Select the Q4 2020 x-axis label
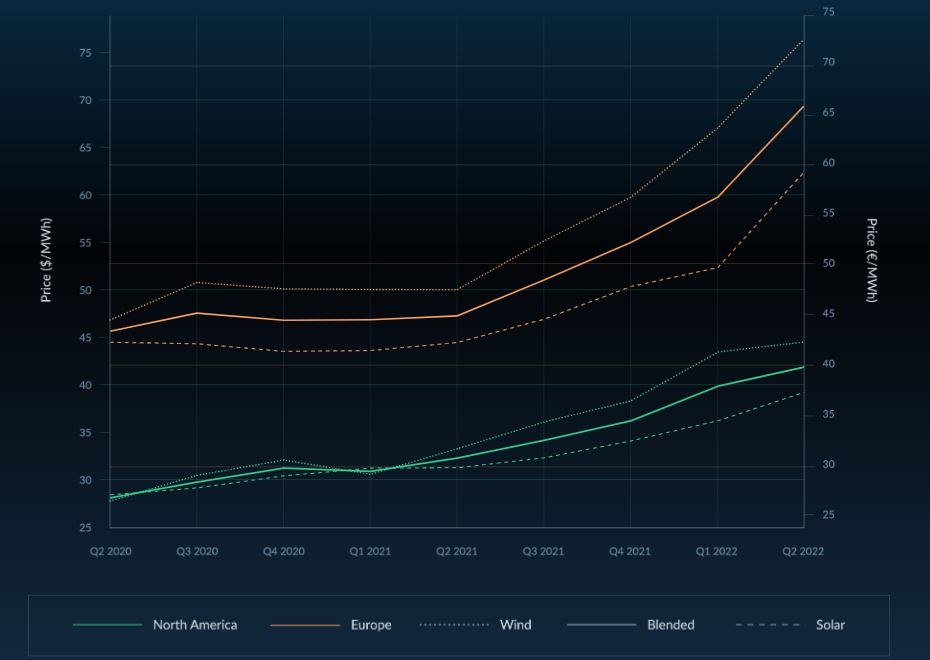Screen dimensions: 930x660 pos(284,551)
